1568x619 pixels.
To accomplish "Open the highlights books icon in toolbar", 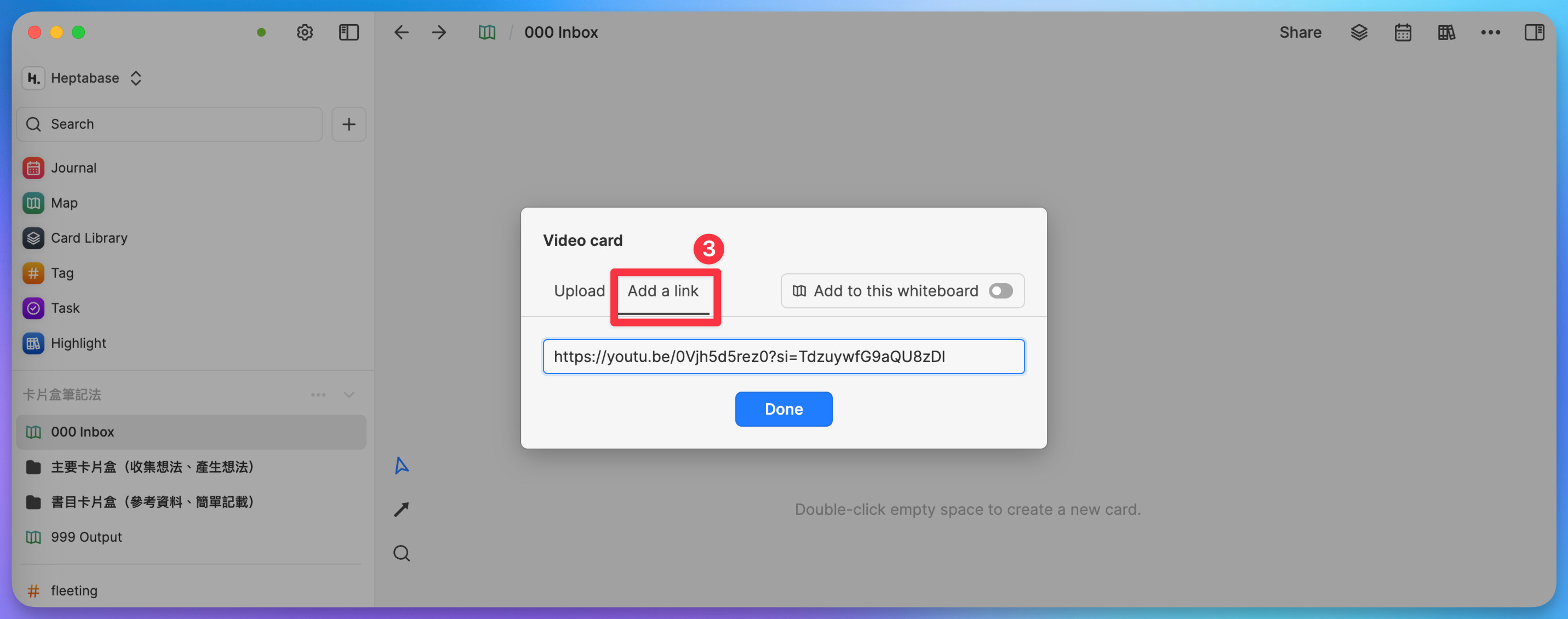I will coord(1447,32).
